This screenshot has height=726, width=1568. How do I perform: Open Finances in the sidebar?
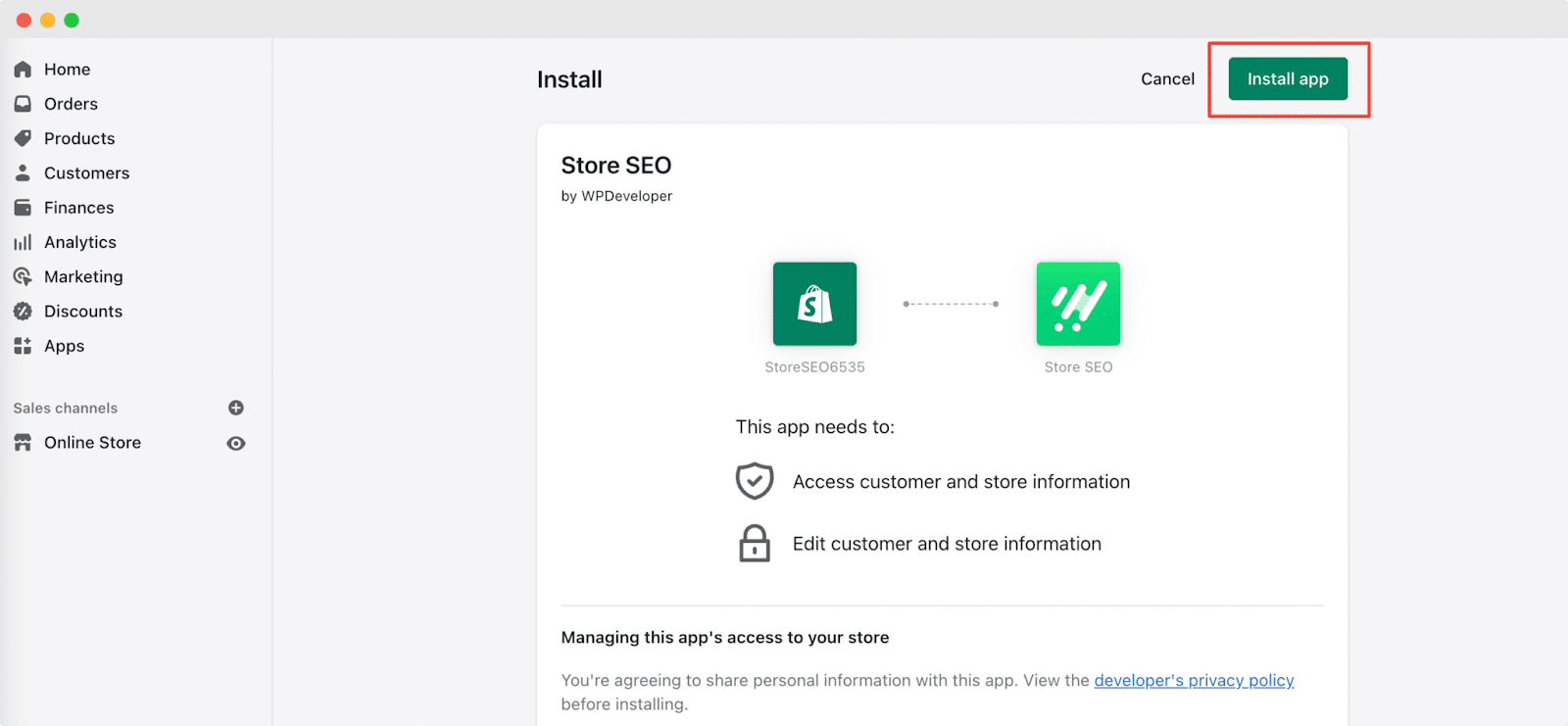(x=78, y=208)
